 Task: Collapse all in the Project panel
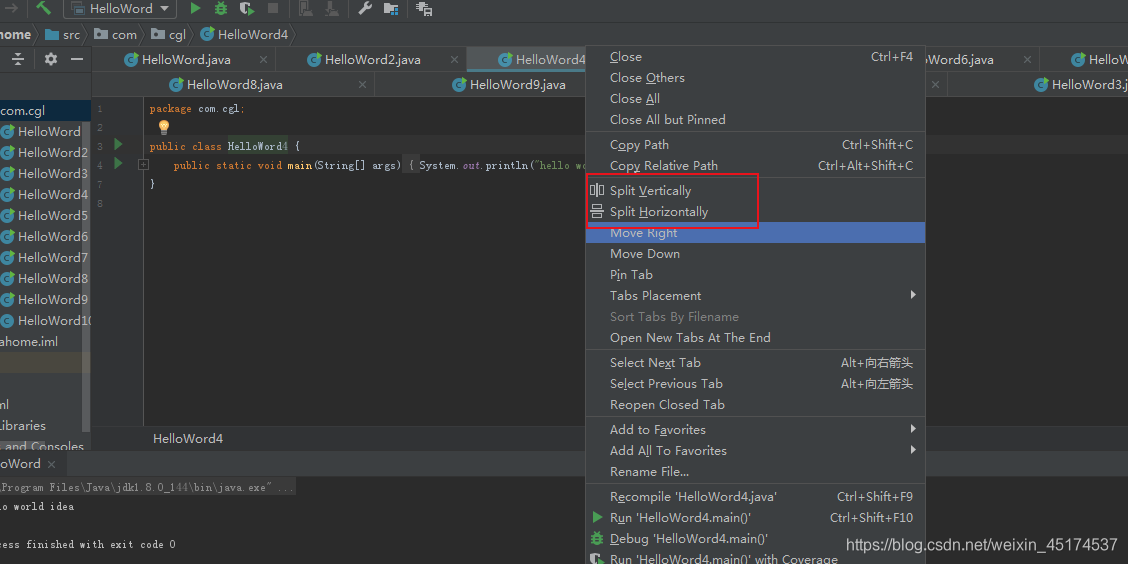coord(18,59)
